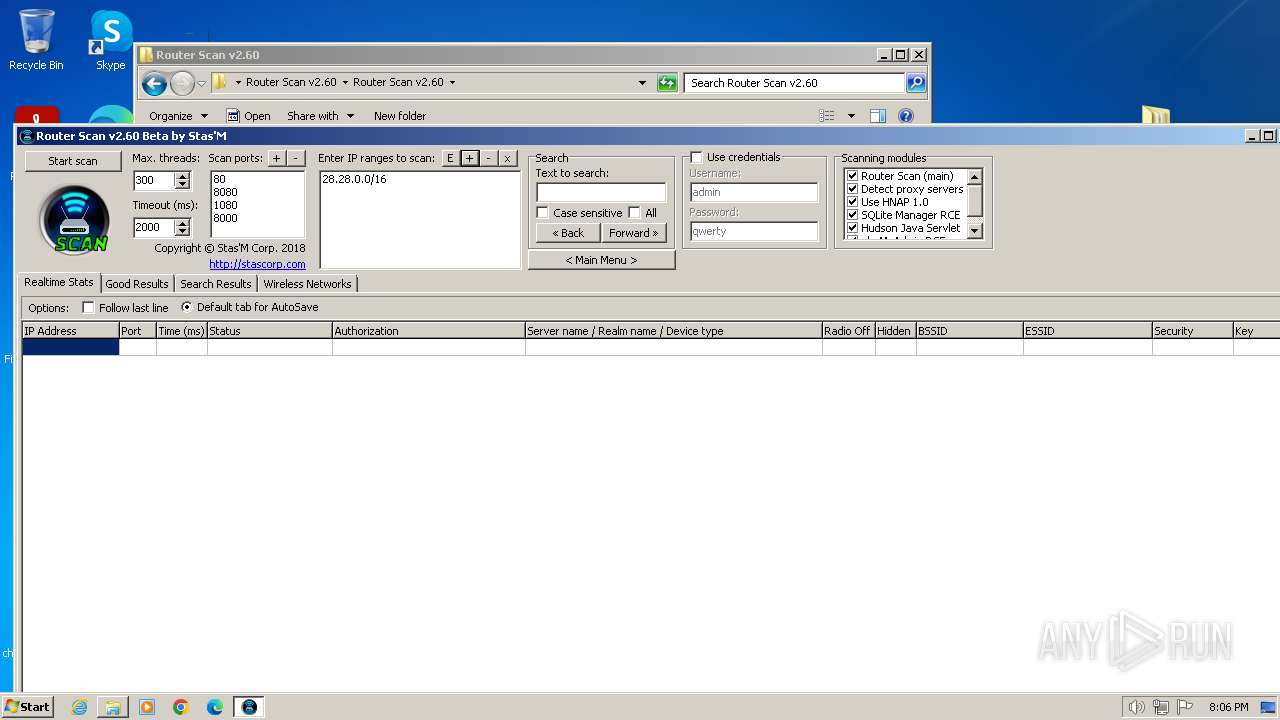The width and height of the screenshot is (1280, 720).
Task: Launch Internet Explorer from taskbar
Action: tap(79, 707)
